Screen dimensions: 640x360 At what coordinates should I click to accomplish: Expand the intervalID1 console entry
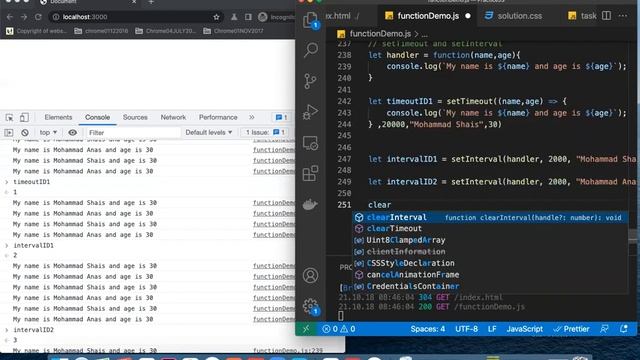[x=7, y=245]
